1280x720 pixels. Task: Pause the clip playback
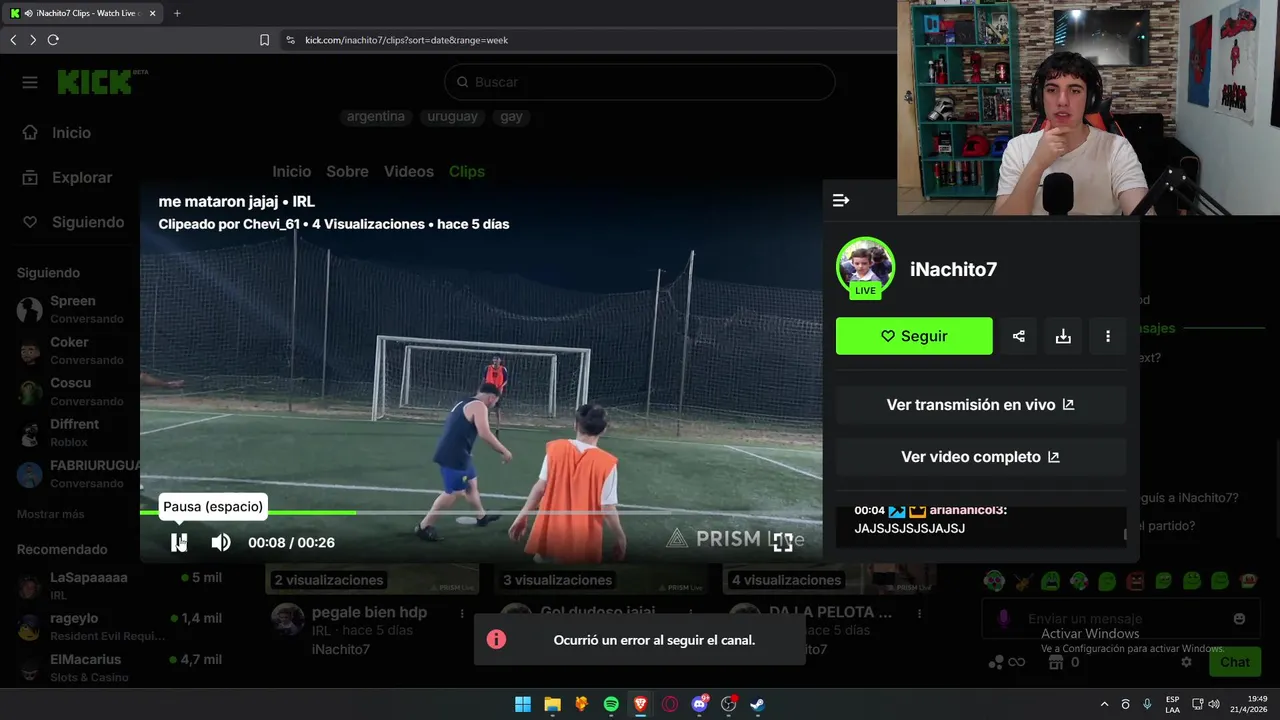pyautogui.click(x=179, y=542)
